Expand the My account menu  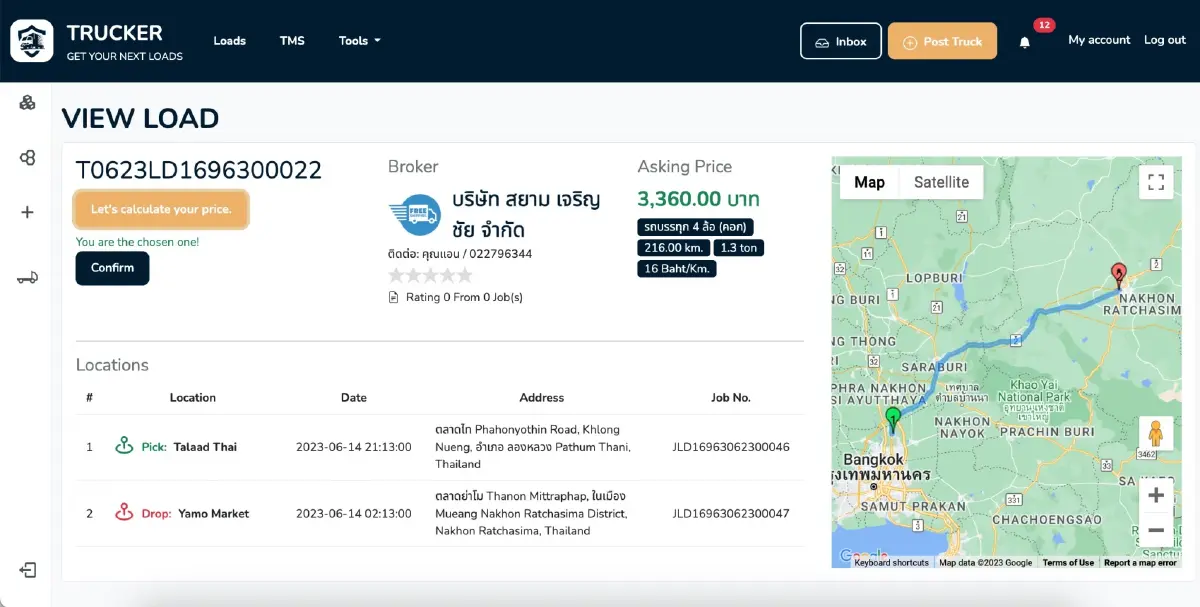[1099, 40]
